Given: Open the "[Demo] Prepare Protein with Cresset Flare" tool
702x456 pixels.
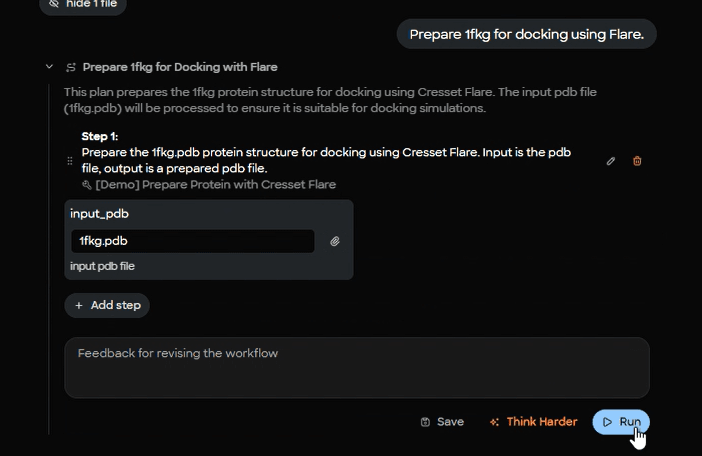Looking at the screenshot, I should pos(215,185).
